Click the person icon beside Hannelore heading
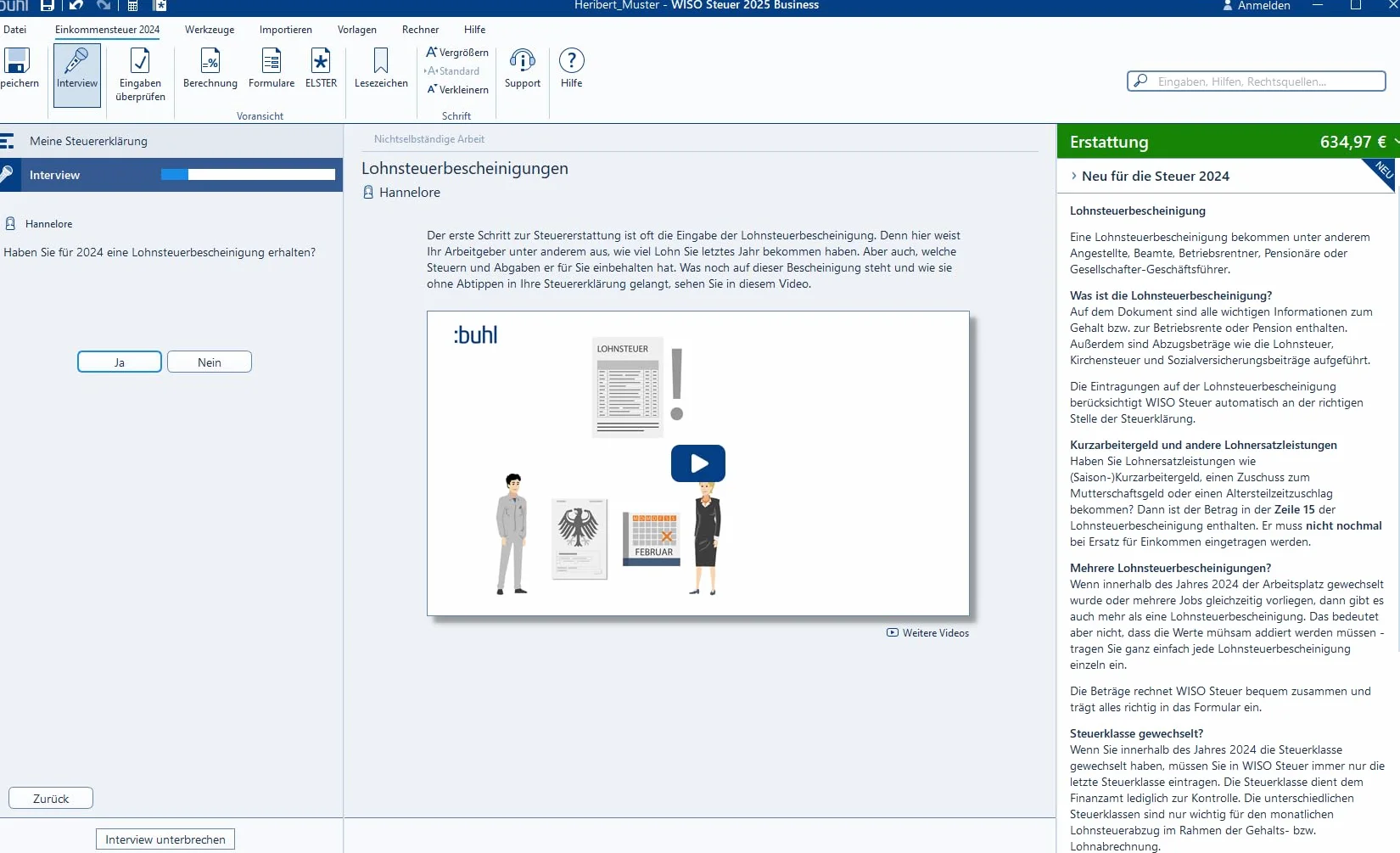 point(368,193)
